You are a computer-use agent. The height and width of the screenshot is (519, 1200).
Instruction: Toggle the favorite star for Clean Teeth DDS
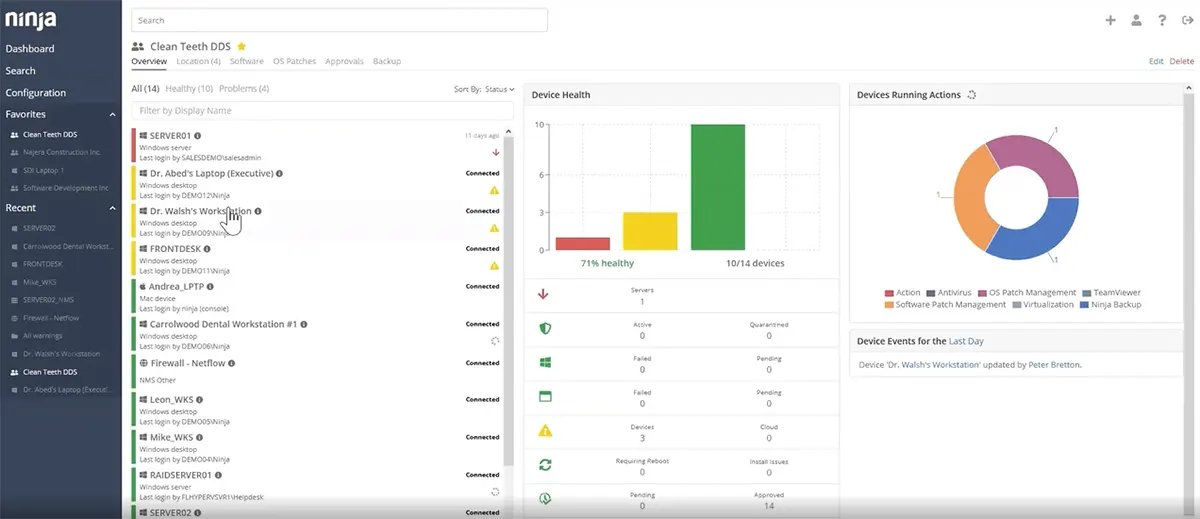point(242,46)
